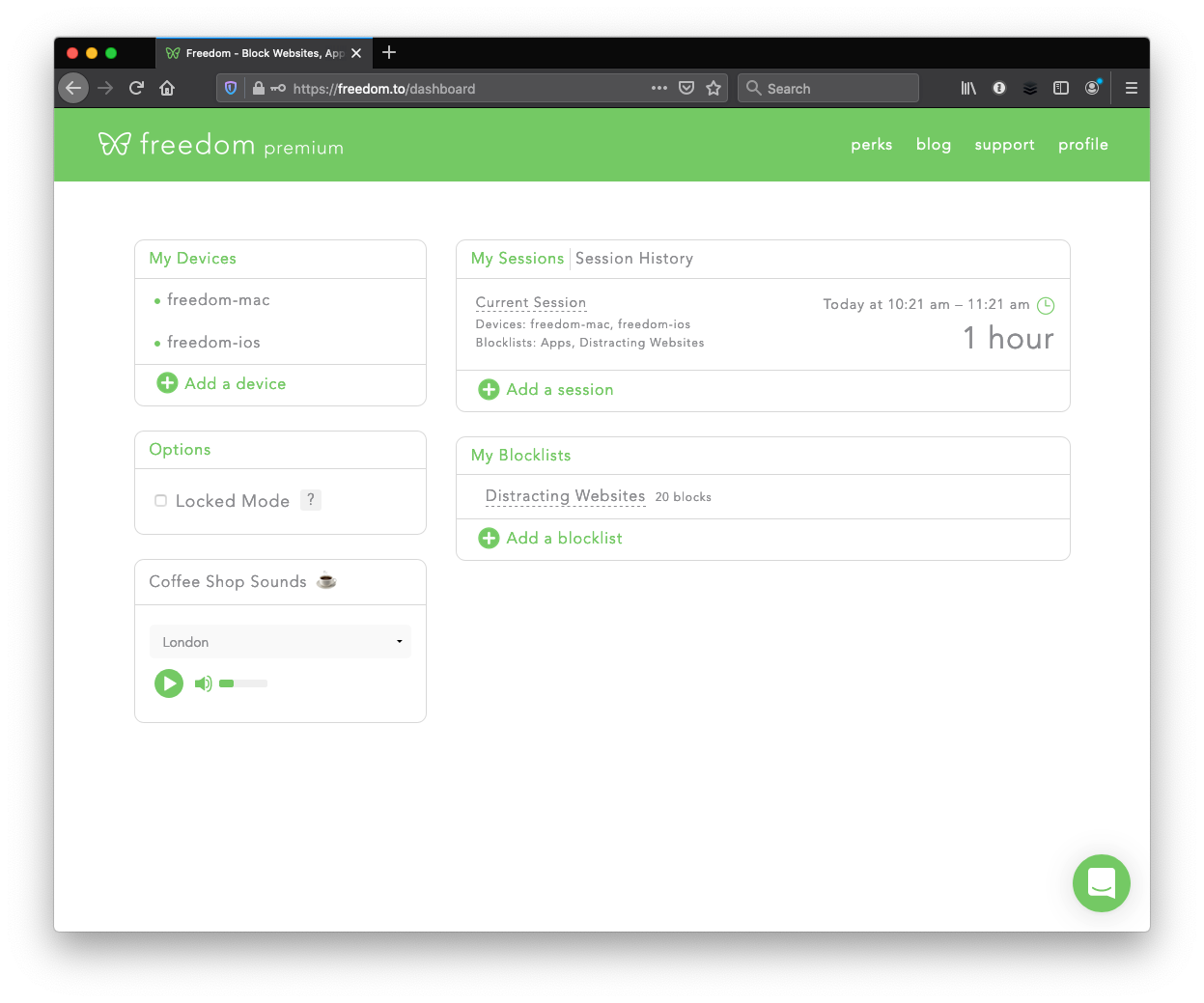This screenshot has height=1003, width=1204.
Task: Click 'Devices: freedom-mac, freedom-ios' line
Action: 583,324
